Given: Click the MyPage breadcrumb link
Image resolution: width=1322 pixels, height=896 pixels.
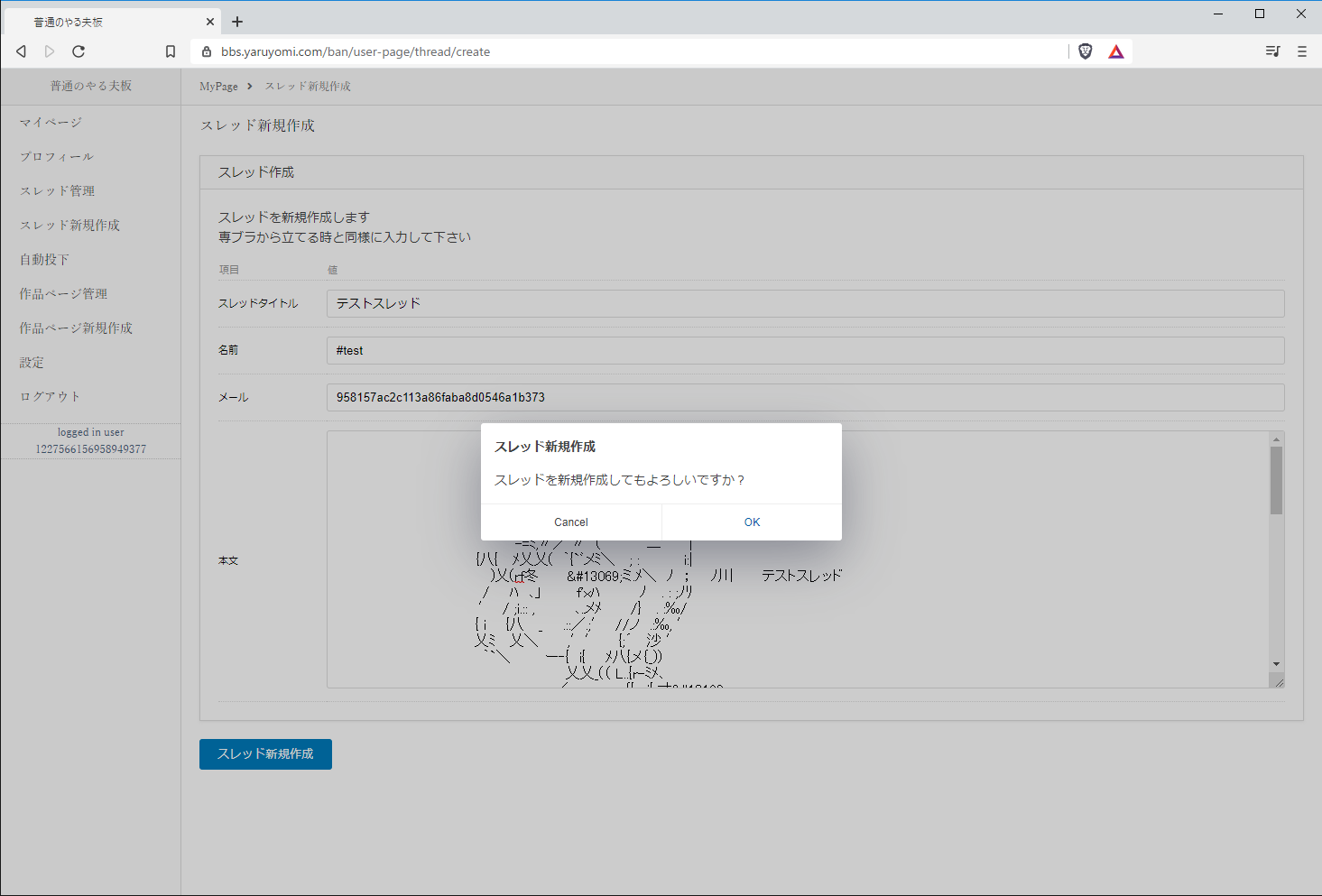Looking at the screenshot, I should point(218,87).
